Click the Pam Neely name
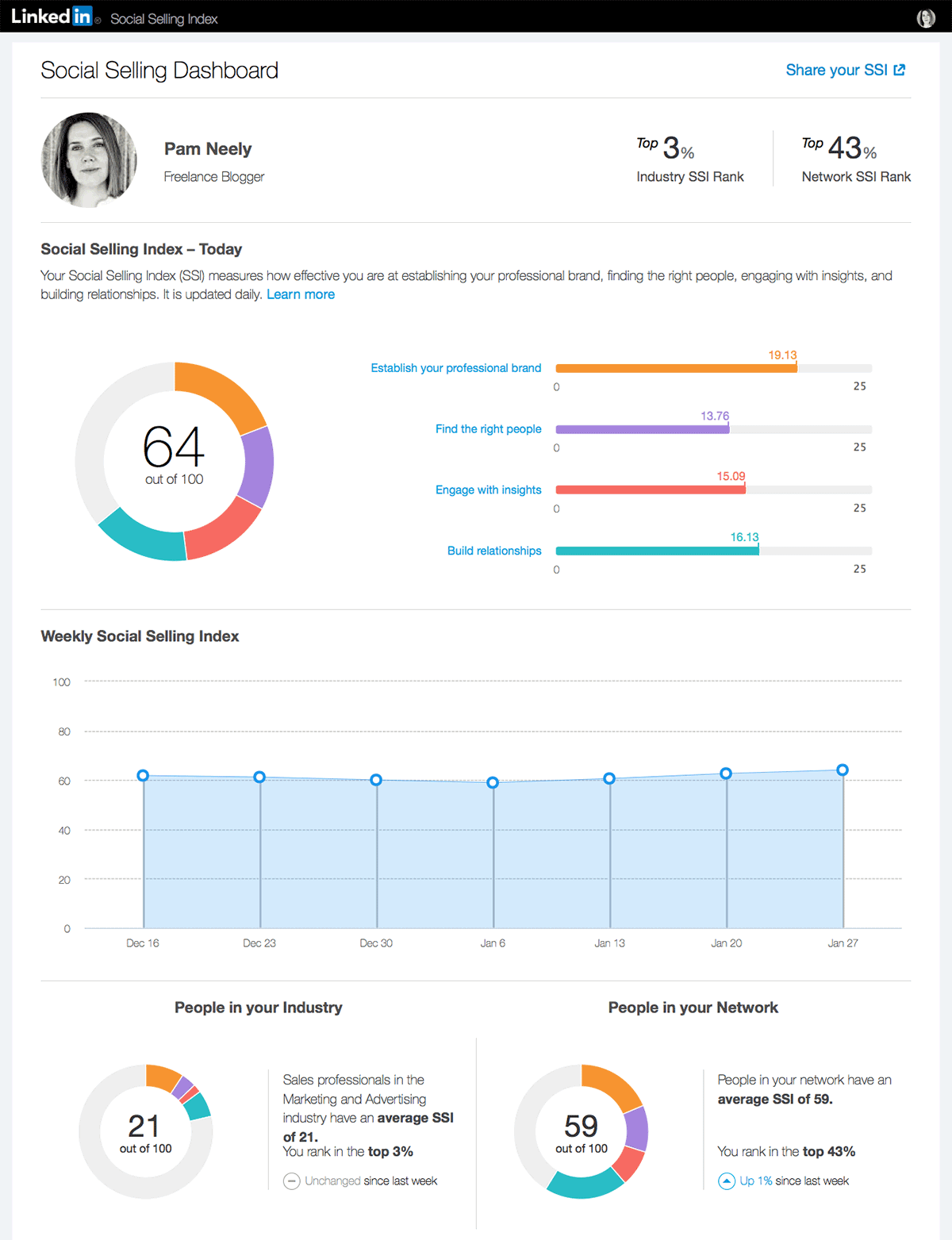The height and width of the screenshot is (1240, 952). pyautogui.click(x=208, y=149)
